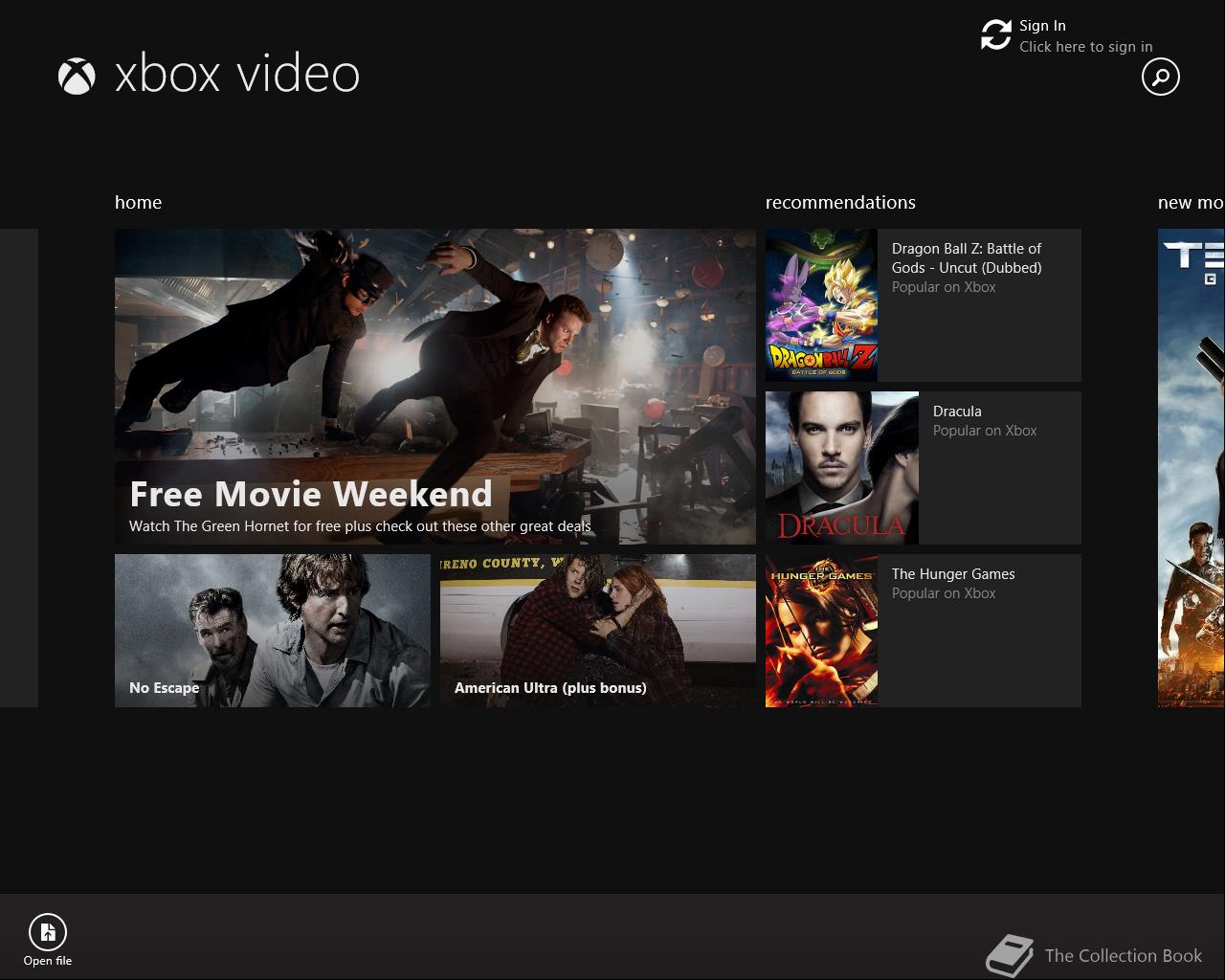Open the partially visible Terminator movie poster

(1192, 468)
